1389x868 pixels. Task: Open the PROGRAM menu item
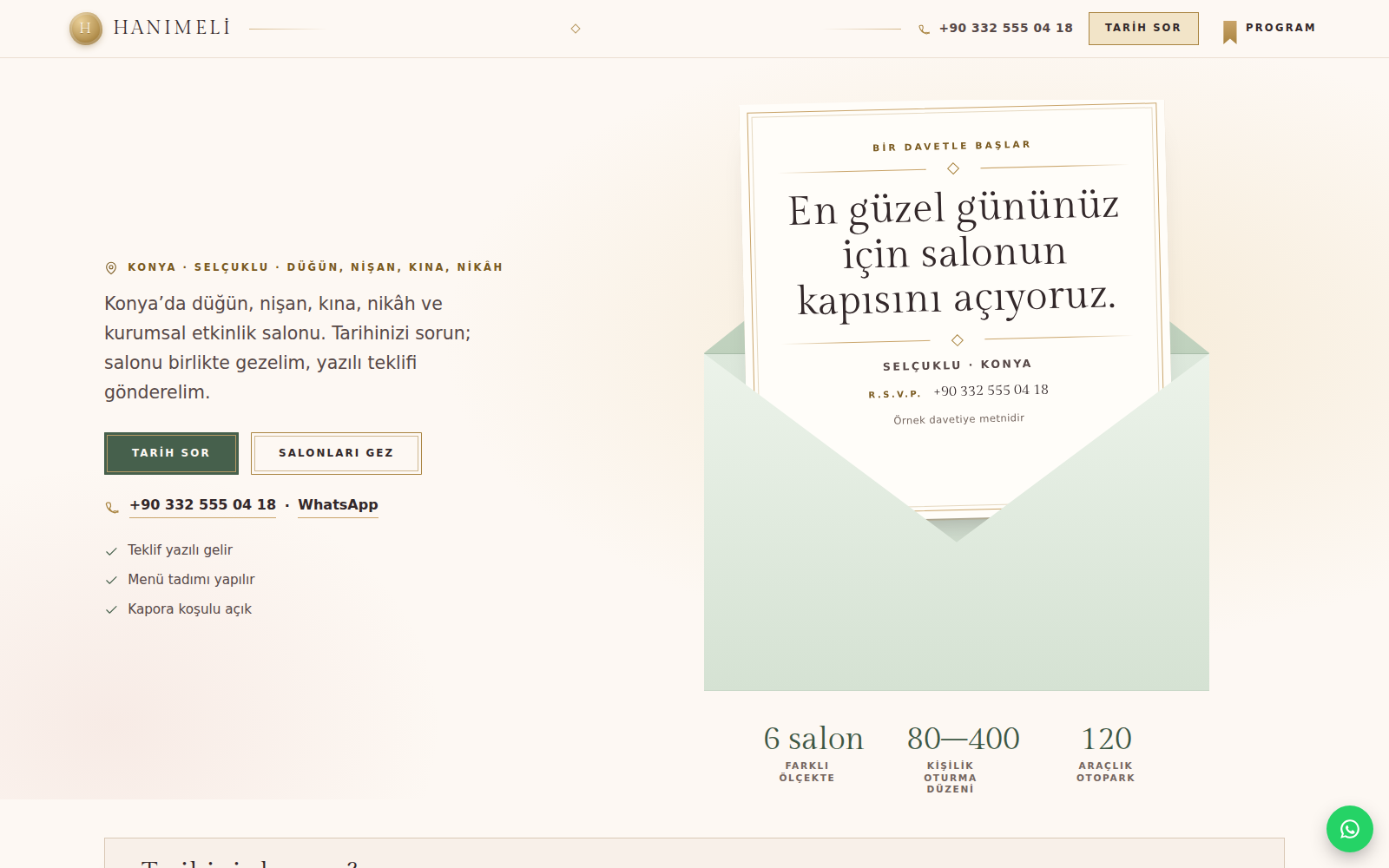[x=1280, y=28]
